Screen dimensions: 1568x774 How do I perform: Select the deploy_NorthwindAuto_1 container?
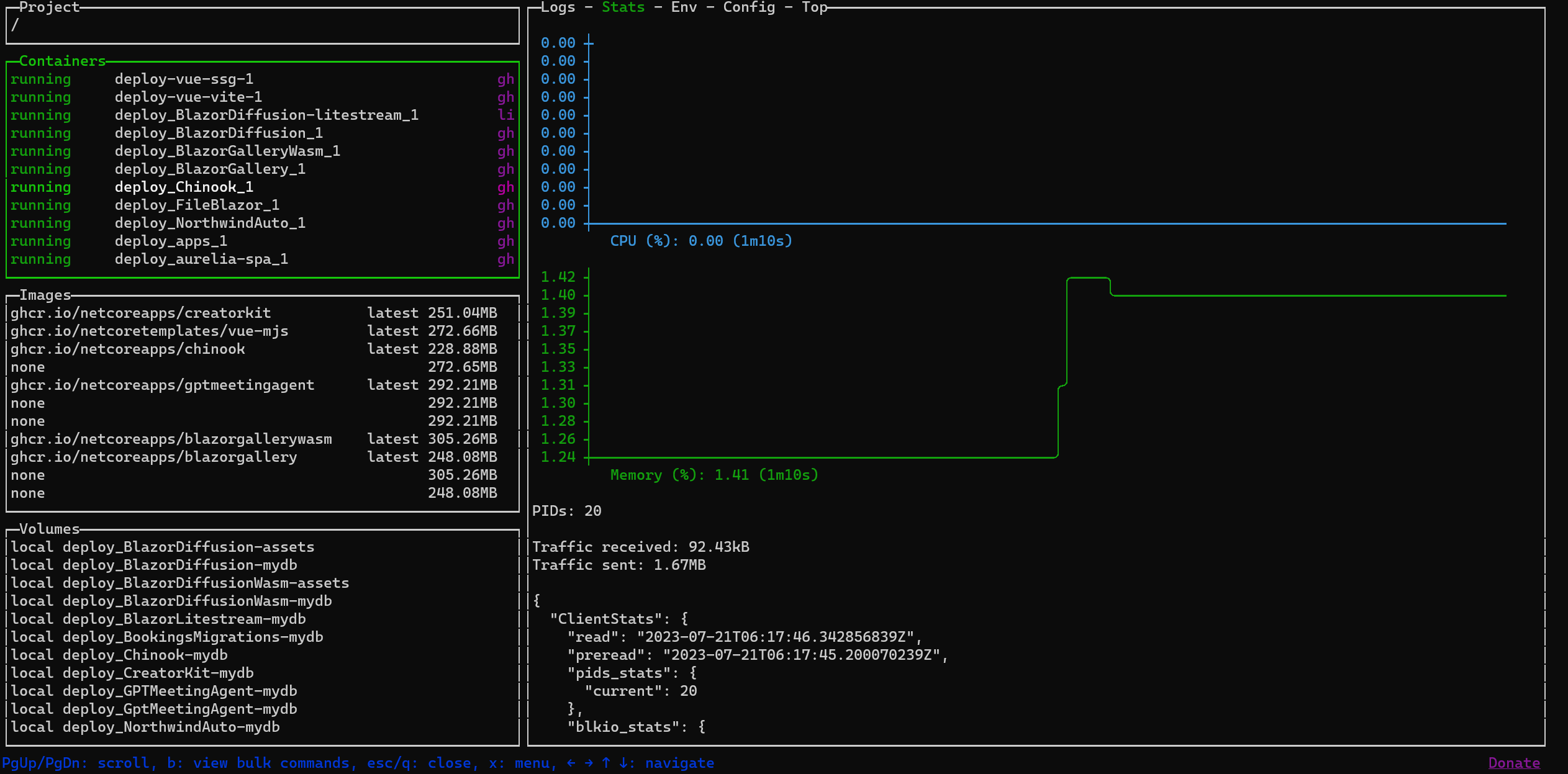[x=210, y=223]
